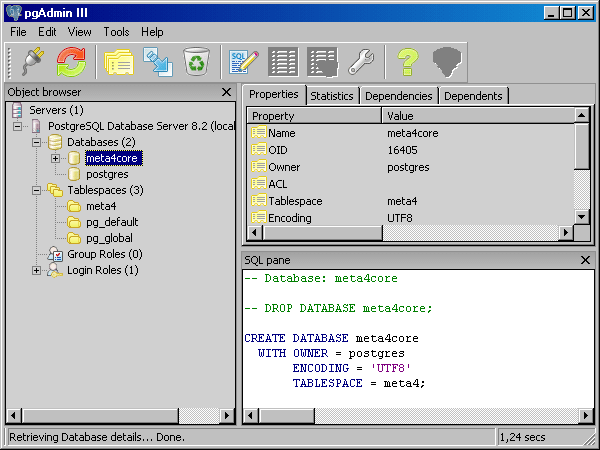This screenshot has width=600, height=450.
Task: Select the Servers (1) root icon
Action: pos(17,110)
